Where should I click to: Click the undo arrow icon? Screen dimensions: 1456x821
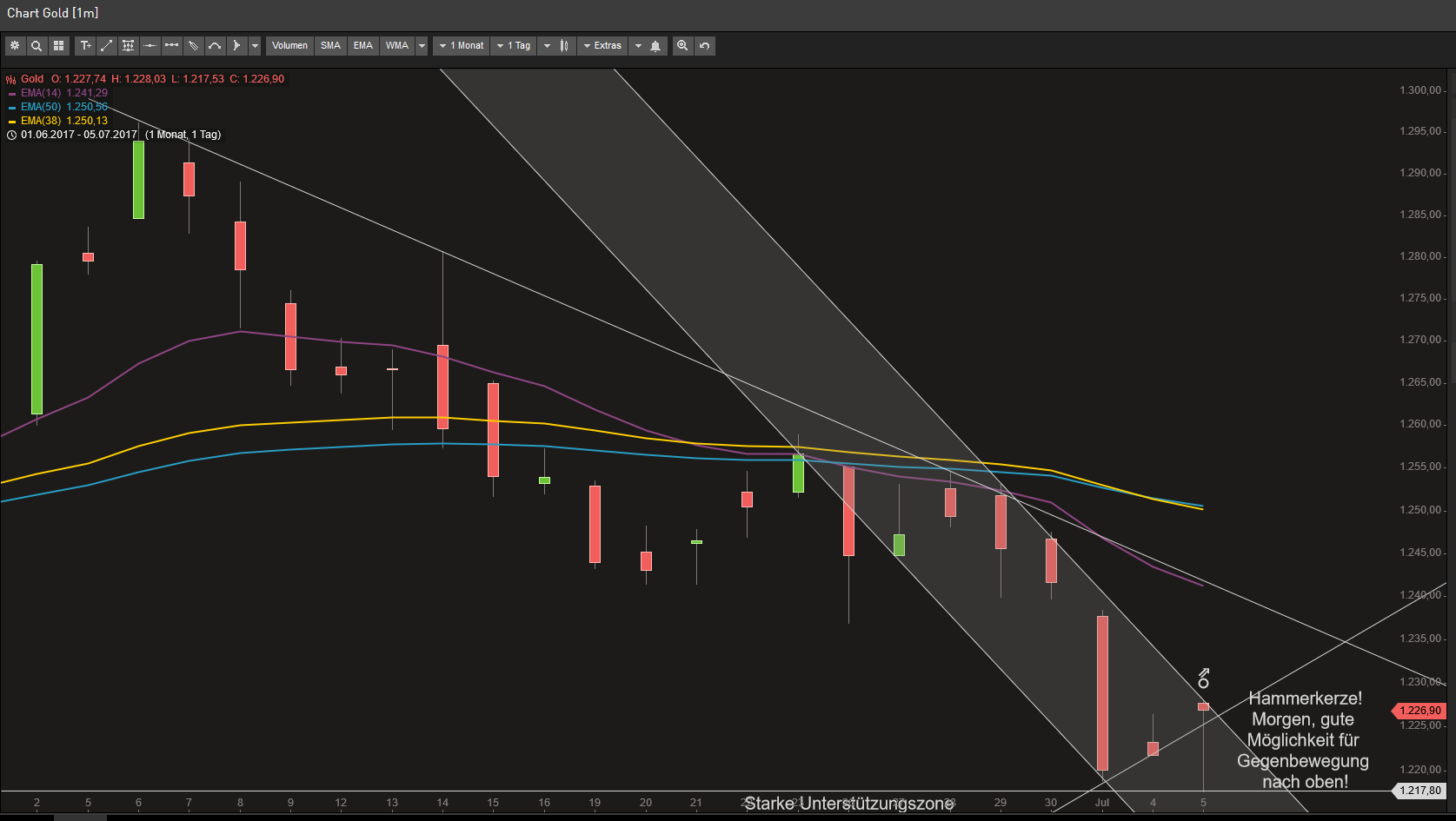[x=703, y=45]
